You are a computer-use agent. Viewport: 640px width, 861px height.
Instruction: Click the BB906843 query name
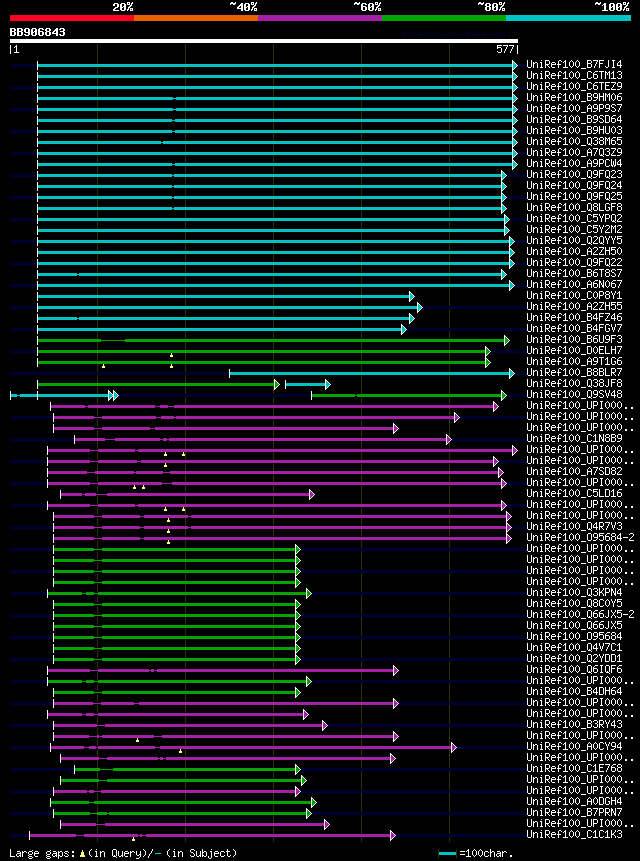click(37, 32)
